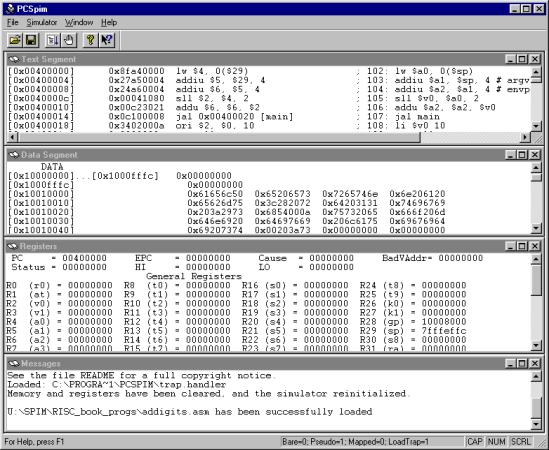Close the Data Segment window
The image size is (549, 450).
click(535, 155)
